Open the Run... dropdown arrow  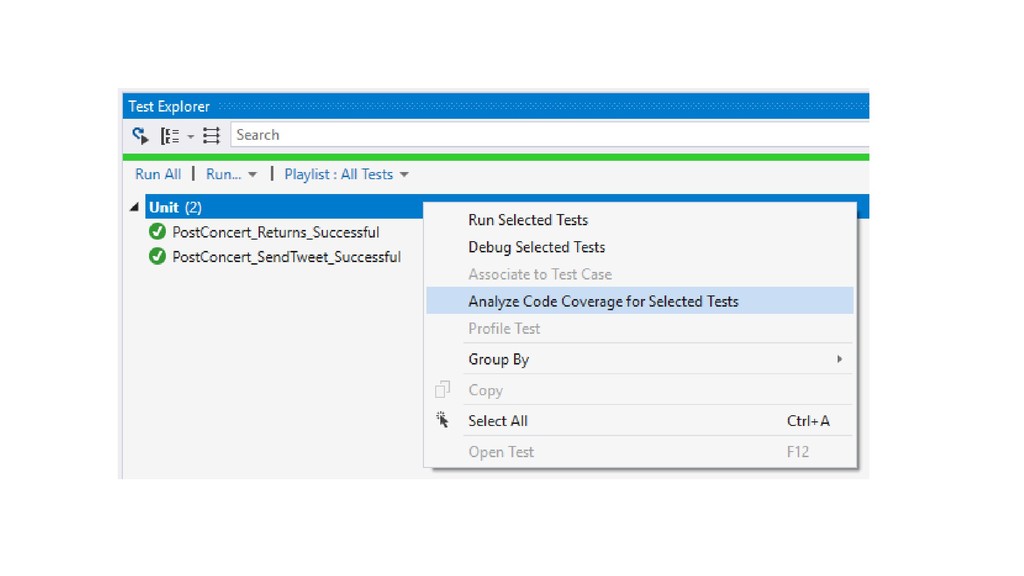[252, 174]
